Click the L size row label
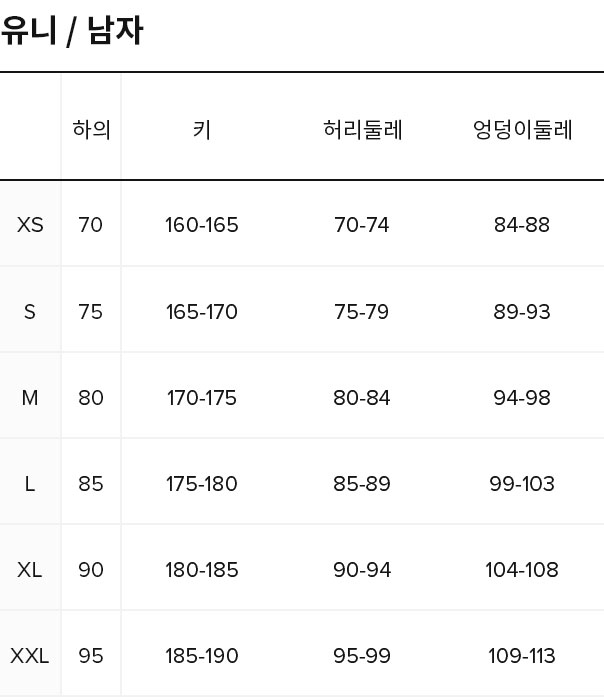The image size is (604, 700). (30, 484)
